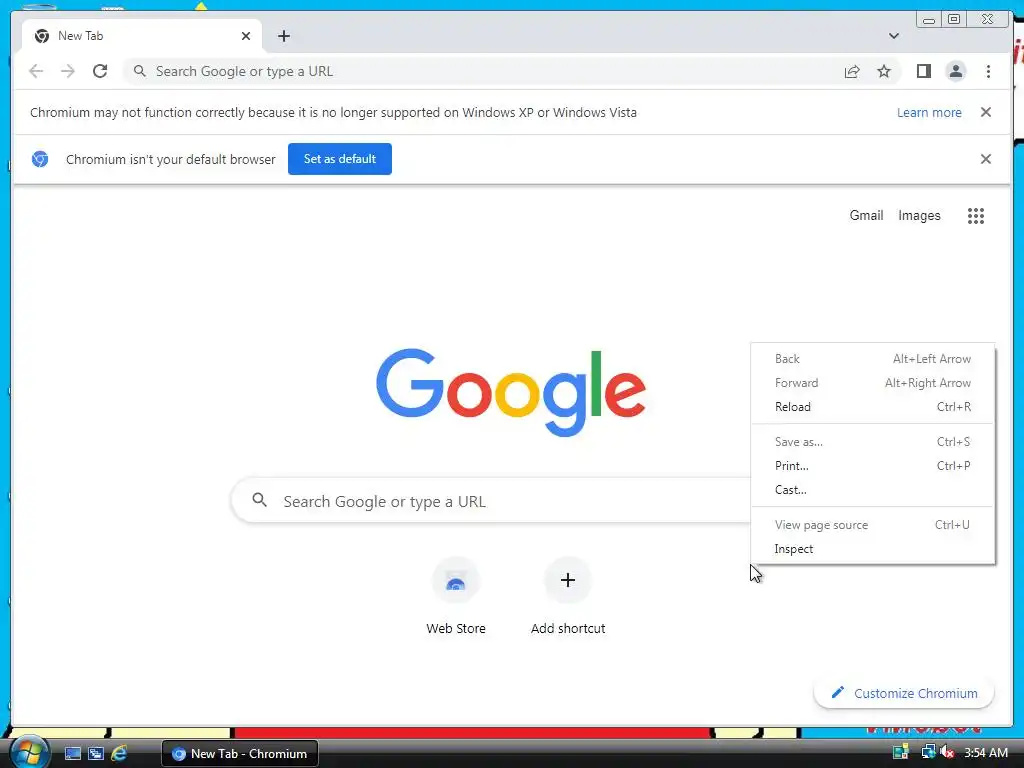1024x768 pixels.
Task: Open the Web Store shortcut icon
Action: [x=456, y=580]
